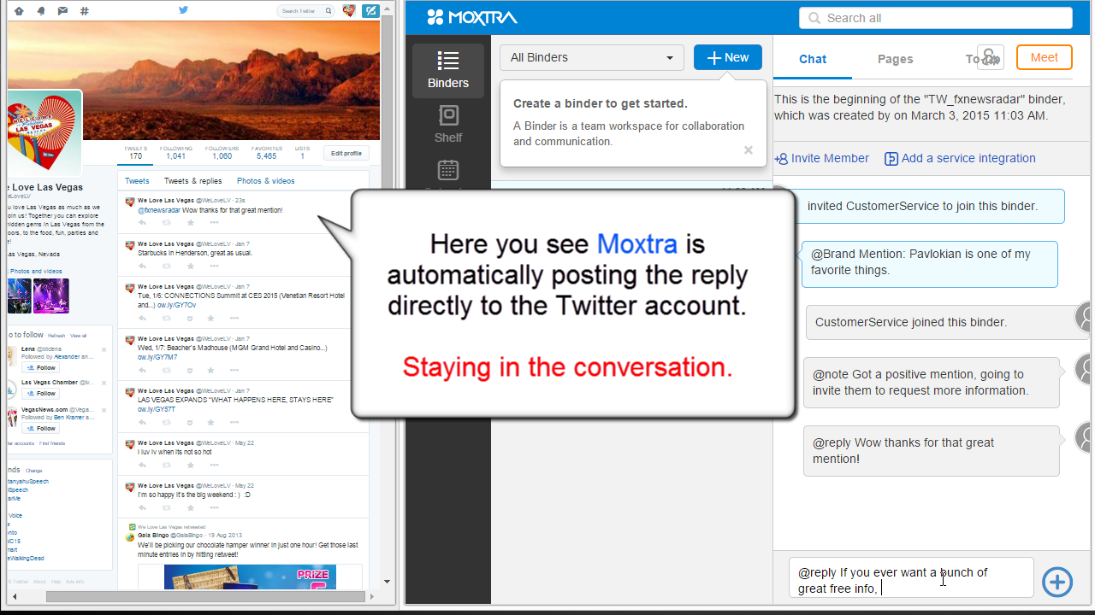Close the Create a binder tooltip
The width and height of the screenshot is (1095, 615).
[x=748, y=150]
